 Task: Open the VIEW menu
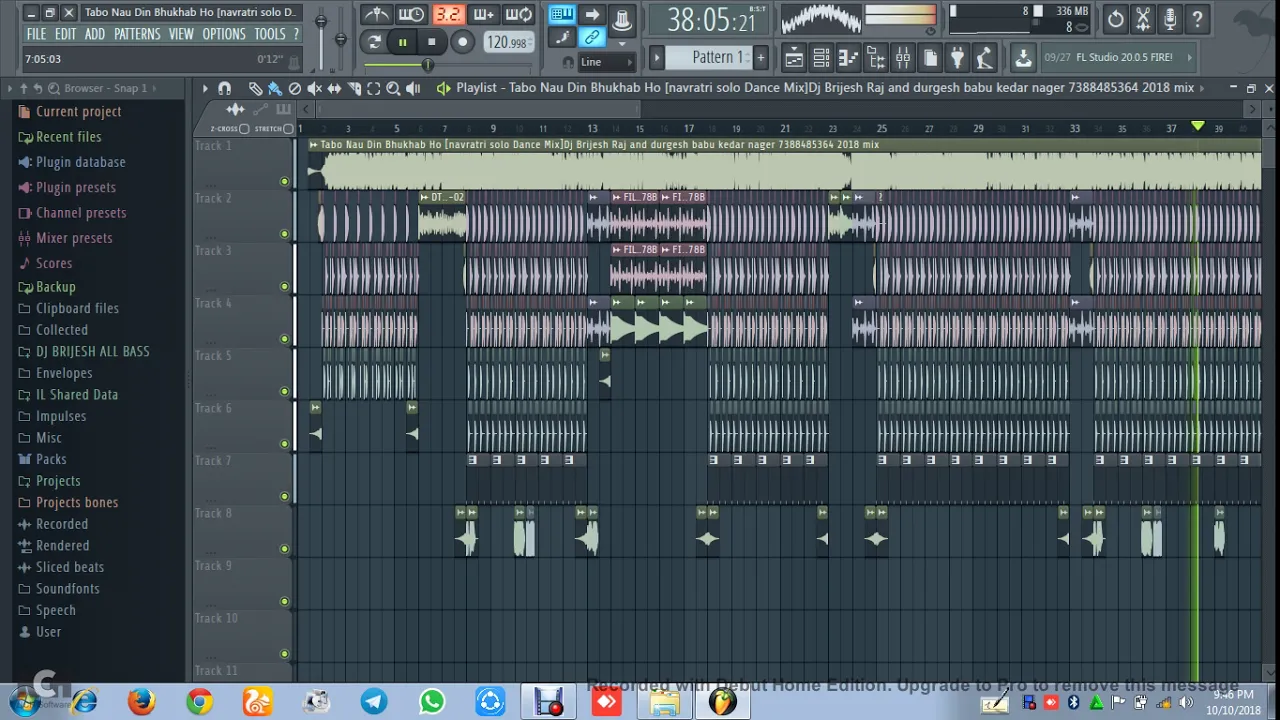pos(181,34)
